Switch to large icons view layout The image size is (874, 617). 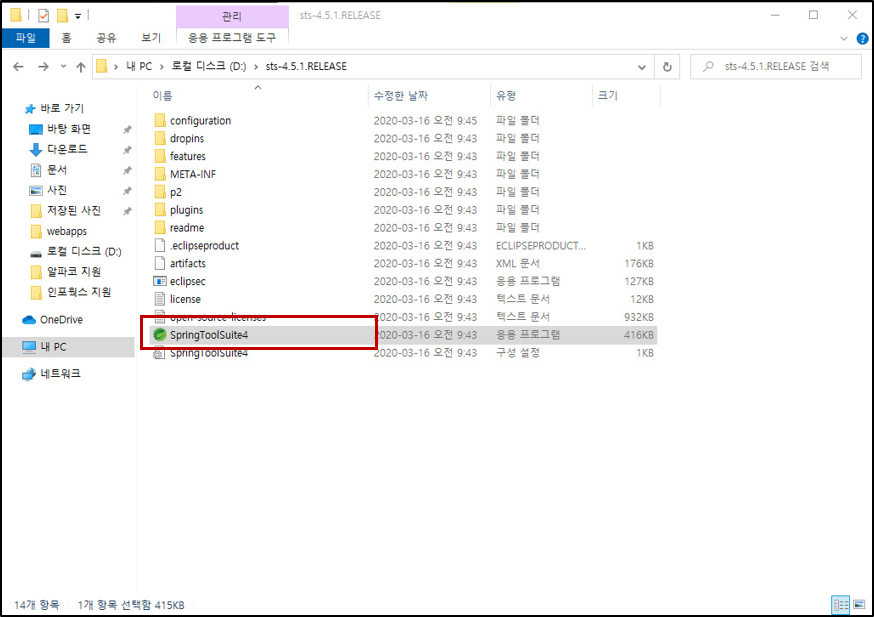(859, 604)
